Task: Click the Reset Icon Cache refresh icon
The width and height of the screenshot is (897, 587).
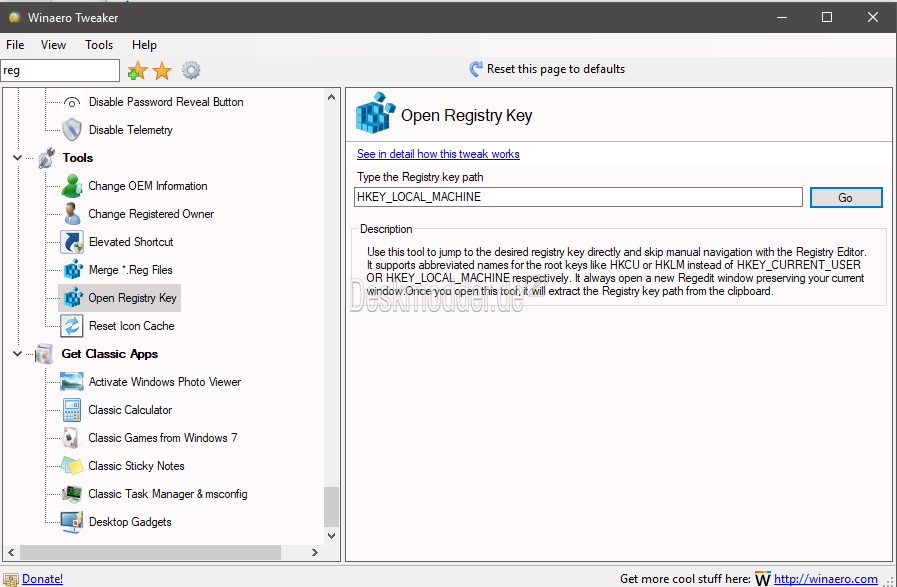Action: coord(72,326)
